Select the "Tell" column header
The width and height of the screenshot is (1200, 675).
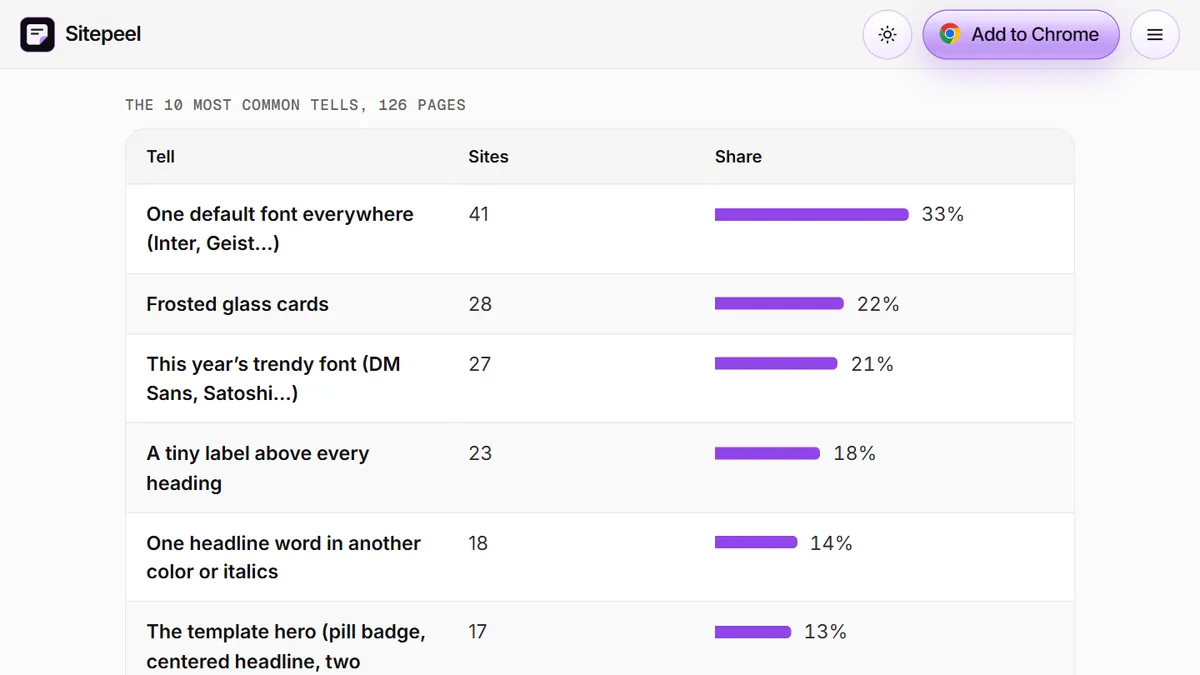pyautogui.click(x=161, y=157)
